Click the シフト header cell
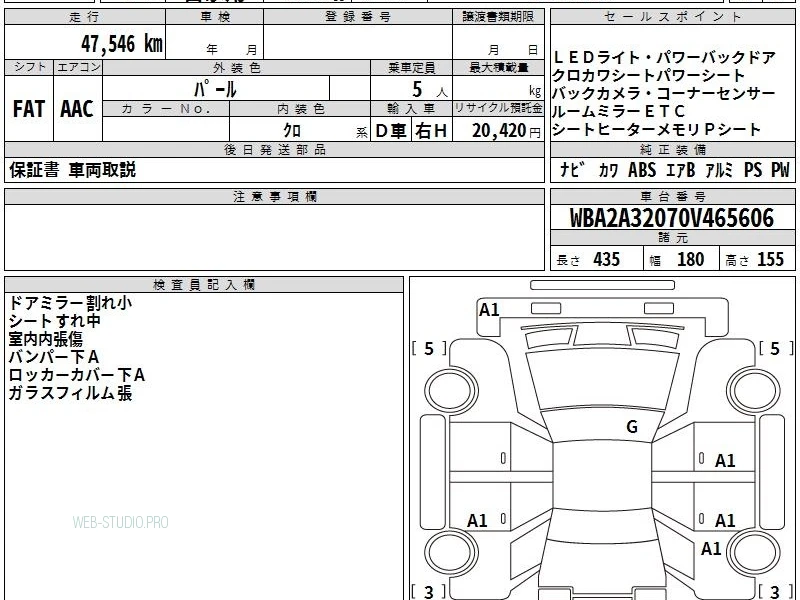Image resolution: width=800 pixels, height=600 pixels. point(29,67)
